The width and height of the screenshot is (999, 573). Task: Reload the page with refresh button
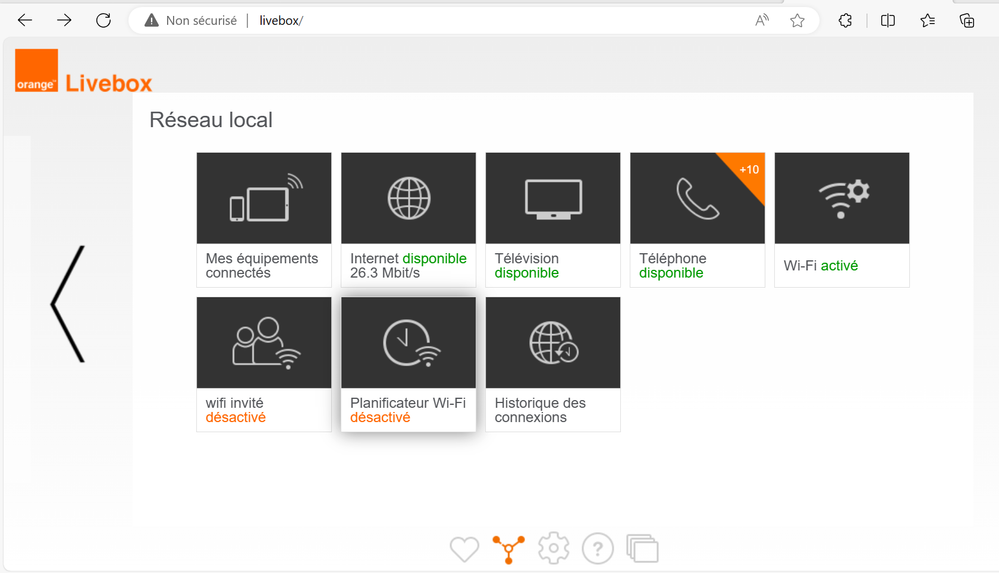tap(103, 20)
